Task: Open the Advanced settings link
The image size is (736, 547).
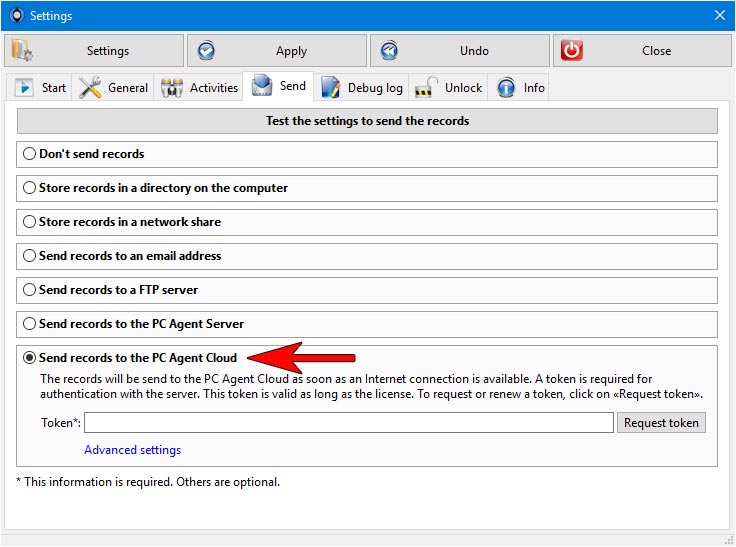Action: (x=132, y=450)
